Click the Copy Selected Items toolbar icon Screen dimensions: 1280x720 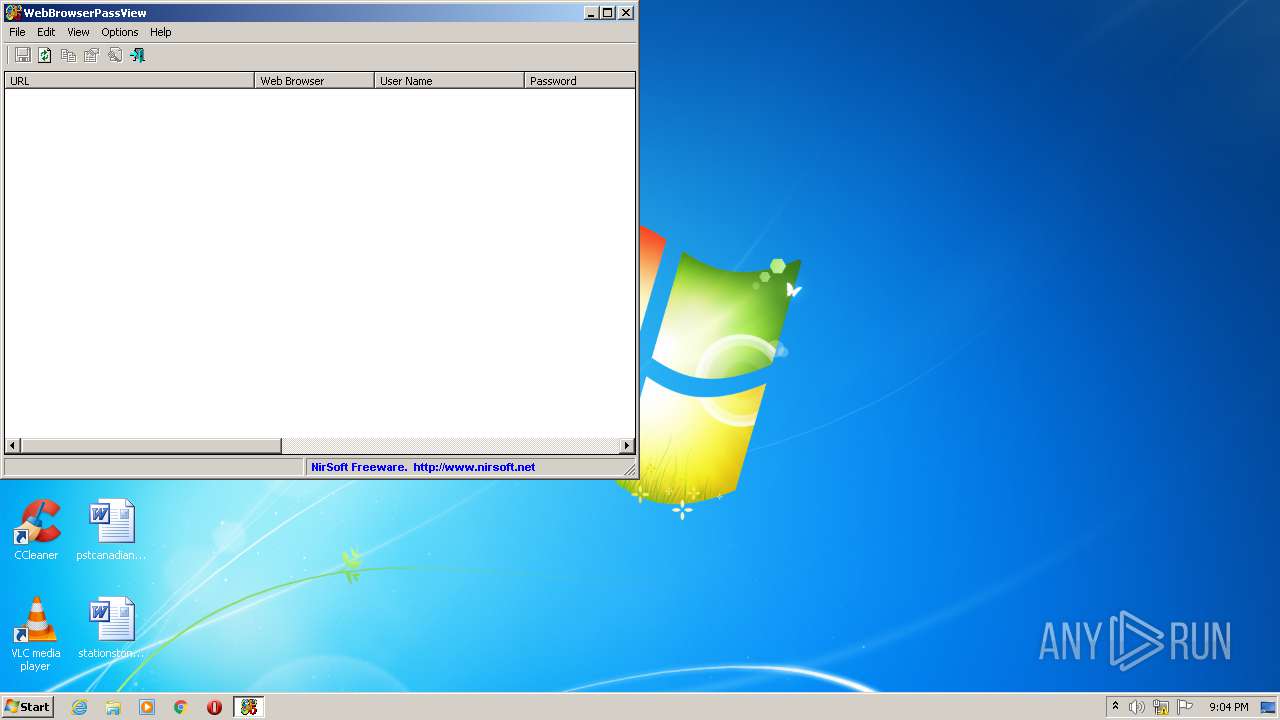[68, 55]
